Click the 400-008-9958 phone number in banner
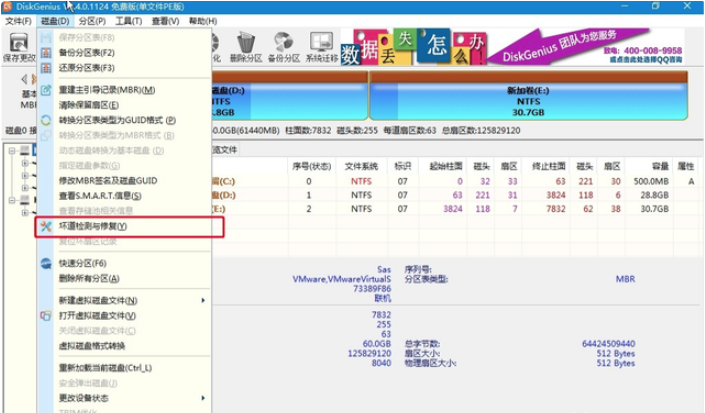The width and height of the screenshot is (705, 413). 652,51
